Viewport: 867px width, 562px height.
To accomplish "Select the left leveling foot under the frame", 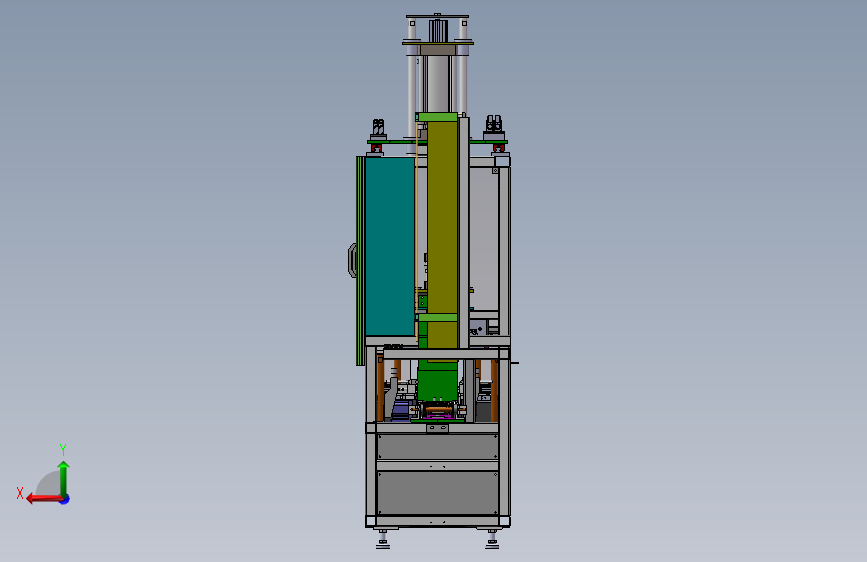I will (383, 539).
